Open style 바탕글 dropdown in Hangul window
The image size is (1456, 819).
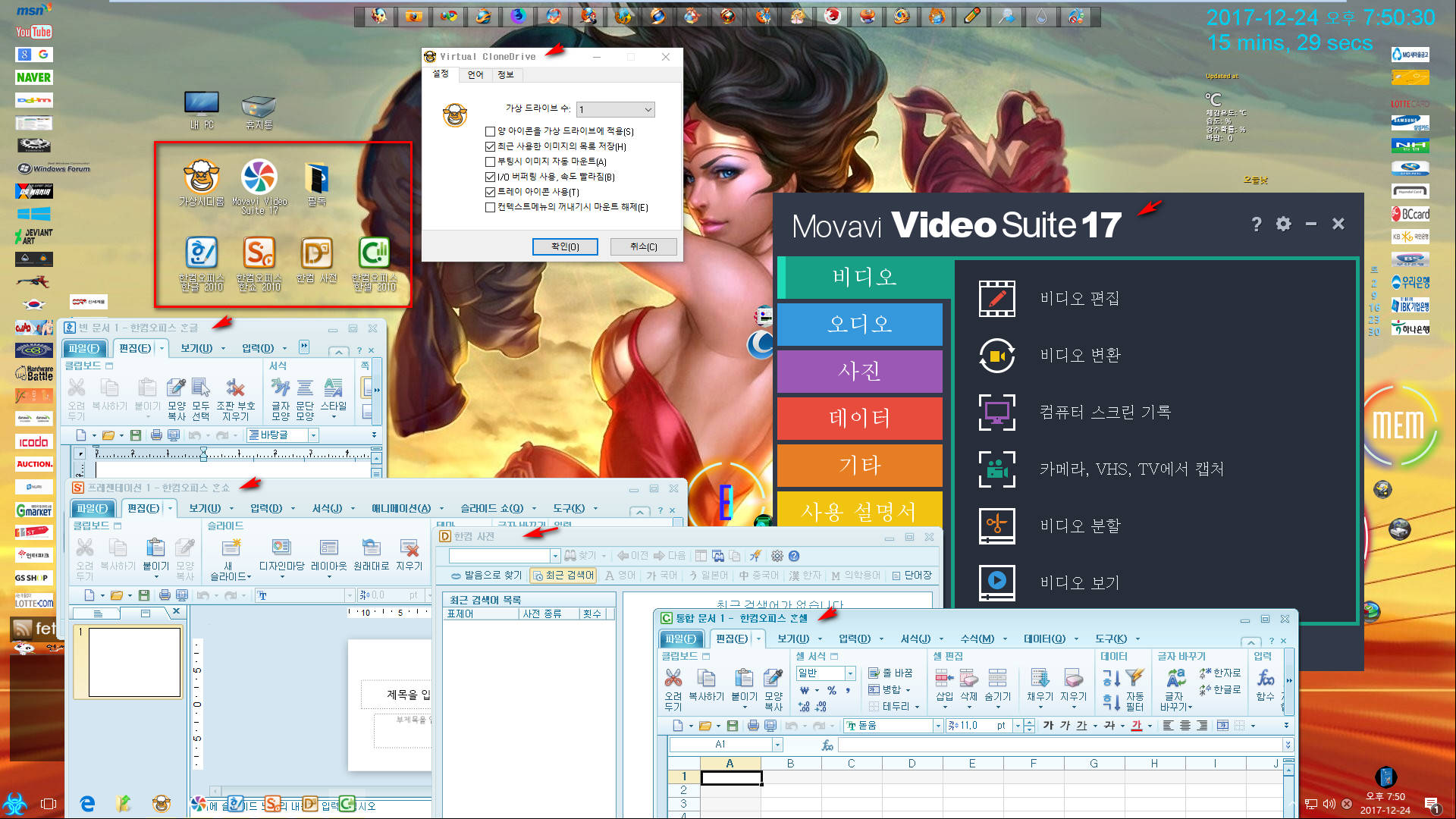(313, 435)
